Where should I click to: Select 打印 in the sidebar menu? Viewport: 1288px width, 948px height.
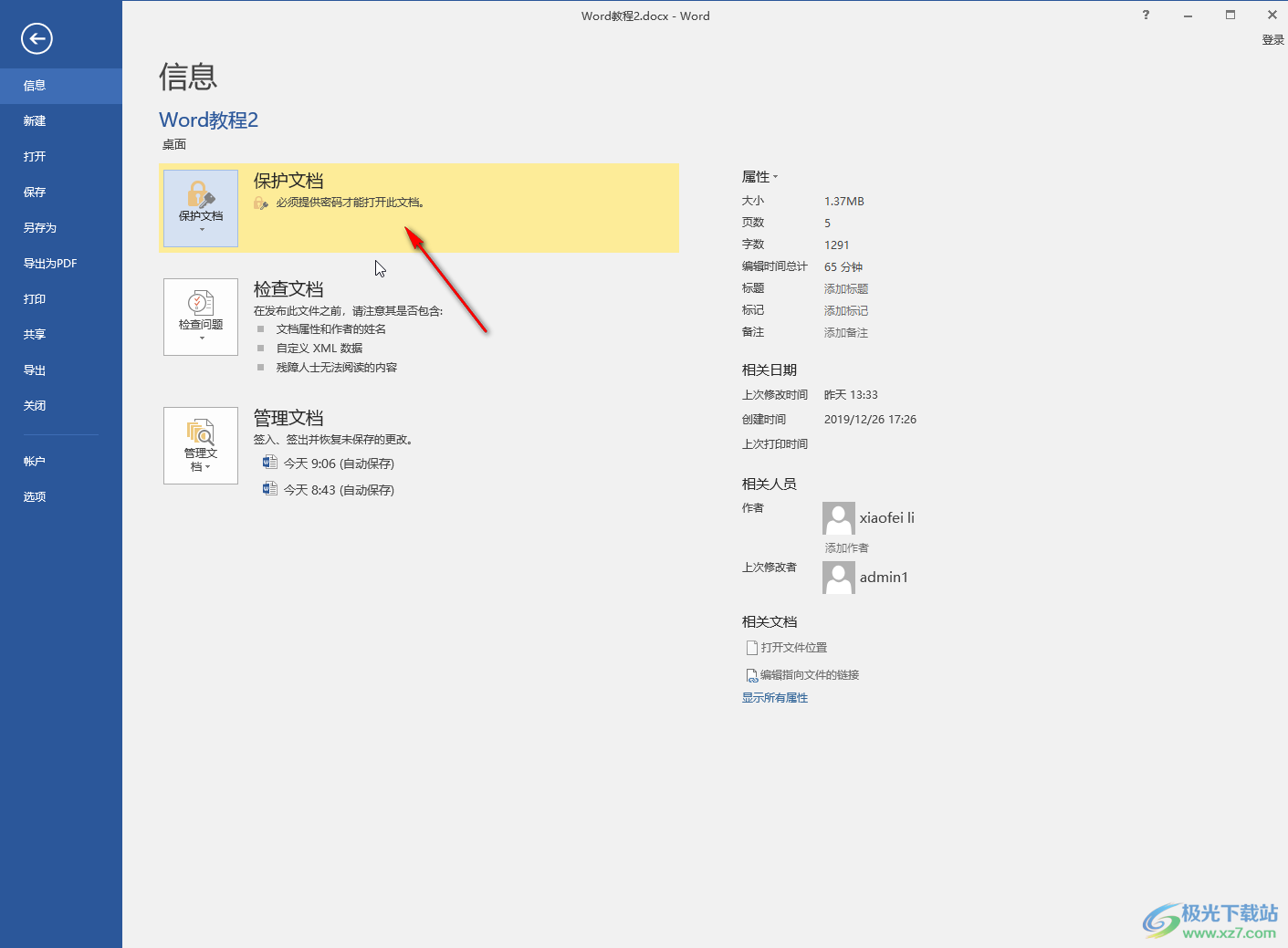tap(61, 299)
